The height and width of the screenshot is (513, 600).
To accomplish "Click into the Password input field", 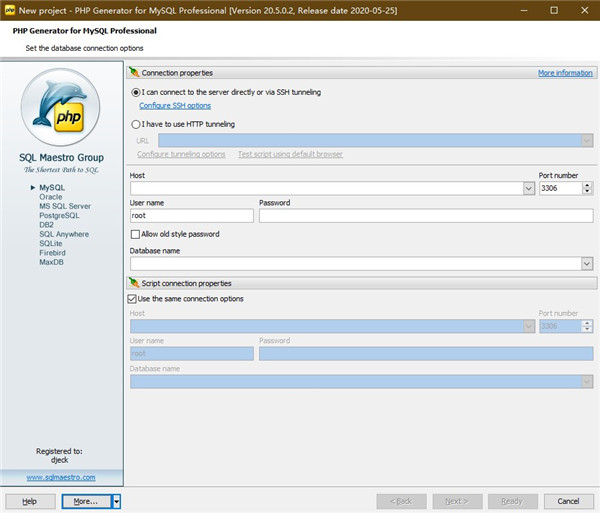I will 425,215.
